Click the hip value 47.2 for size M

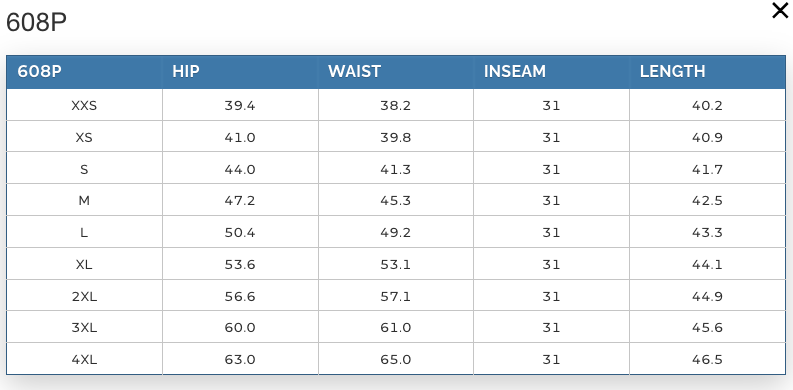[240, 201]
